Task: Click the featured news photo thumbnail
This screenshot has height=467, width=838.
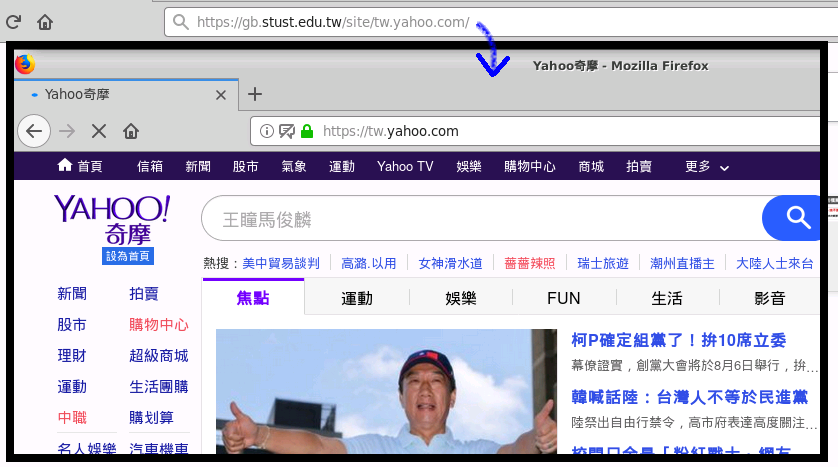Action: [386, 392]
